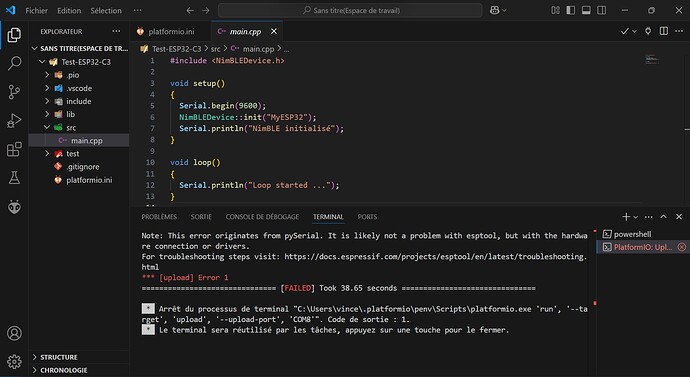Click the PlatformIO serial monitor plug icon
Viewport: 690px width, 377px height.
click(x=648, y=31)
